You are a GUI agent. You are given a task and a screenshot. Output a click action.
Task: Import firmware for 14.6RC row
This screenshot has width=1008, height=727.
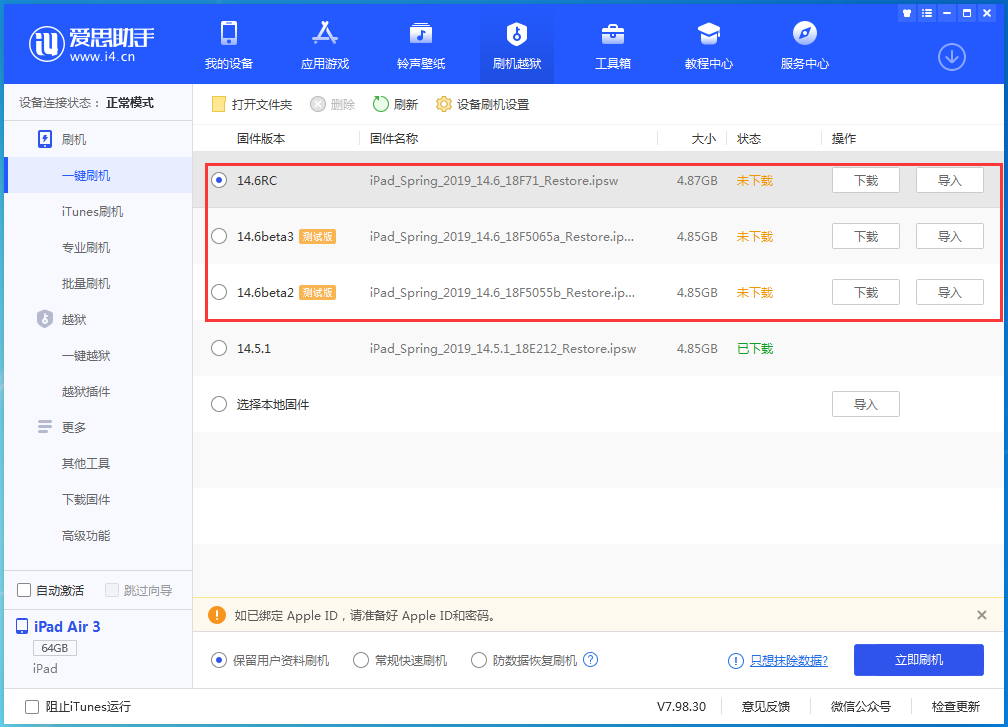click(950, 181)
